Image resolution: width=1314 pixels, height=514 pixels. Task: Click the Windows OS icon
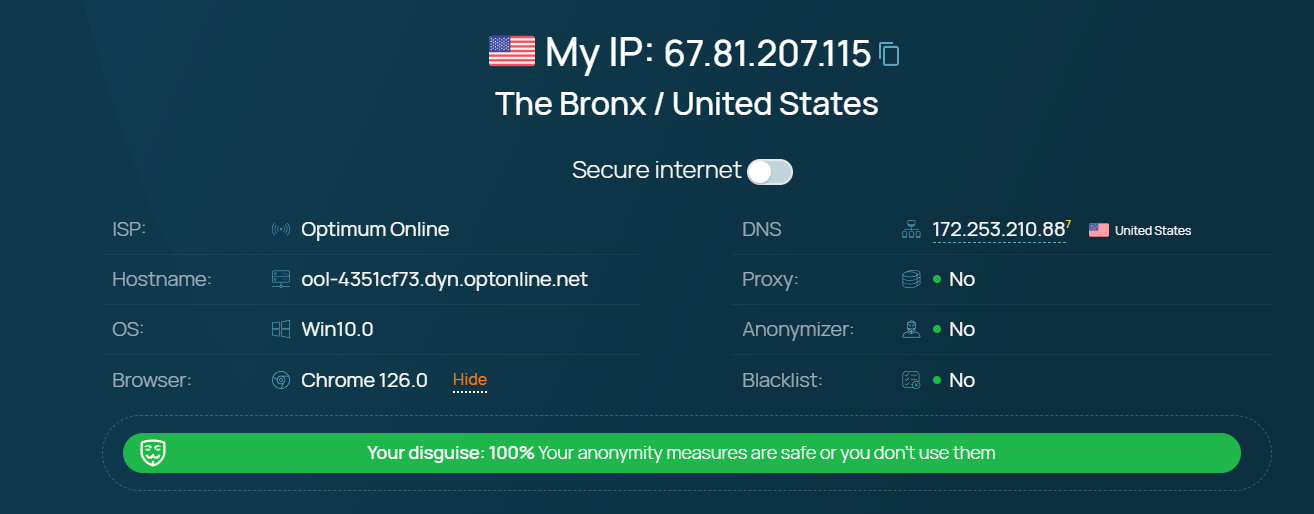tap(281, 330)
